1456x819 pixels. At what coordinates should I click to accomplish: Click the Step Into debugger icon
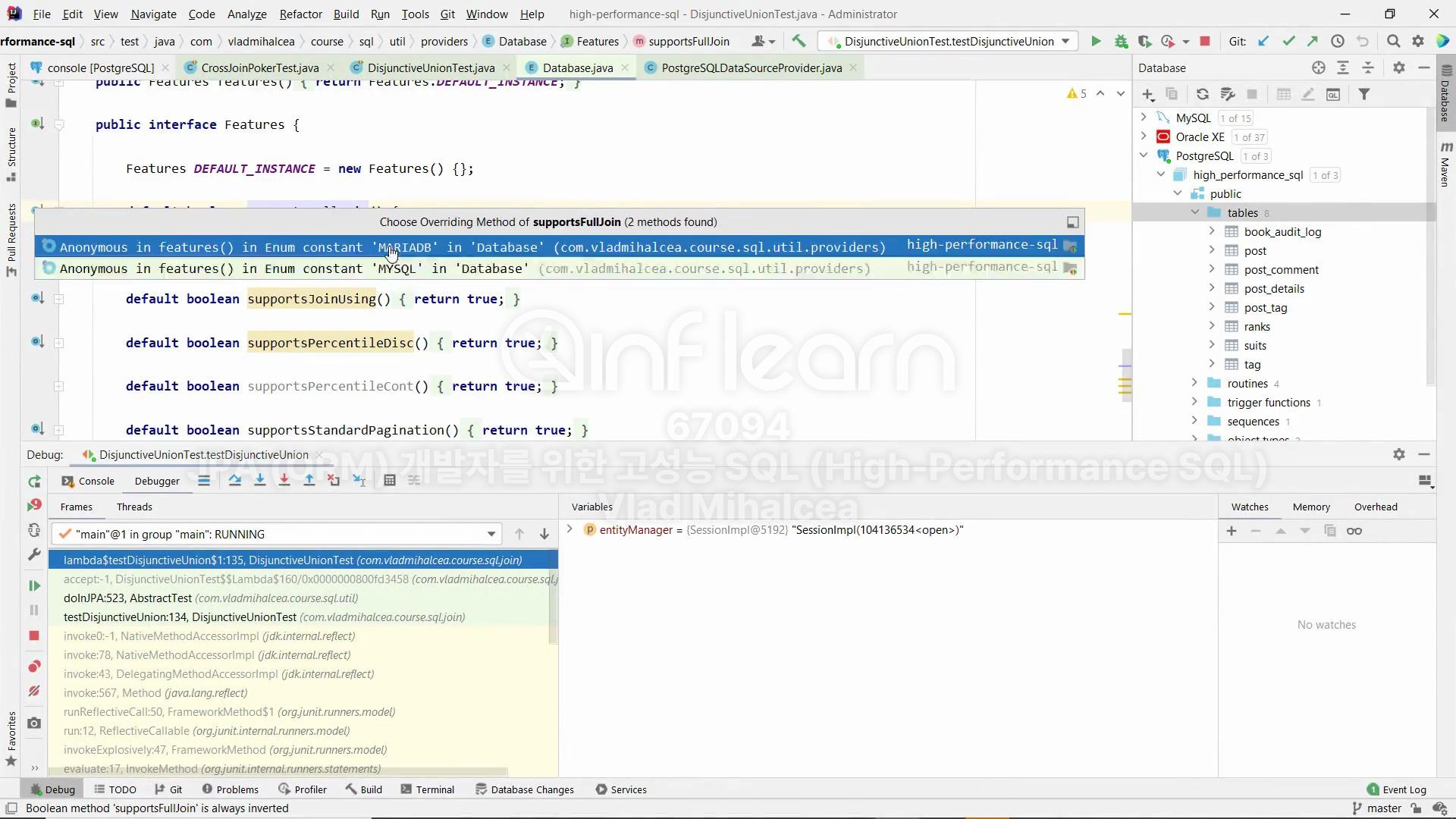[260, 481]
